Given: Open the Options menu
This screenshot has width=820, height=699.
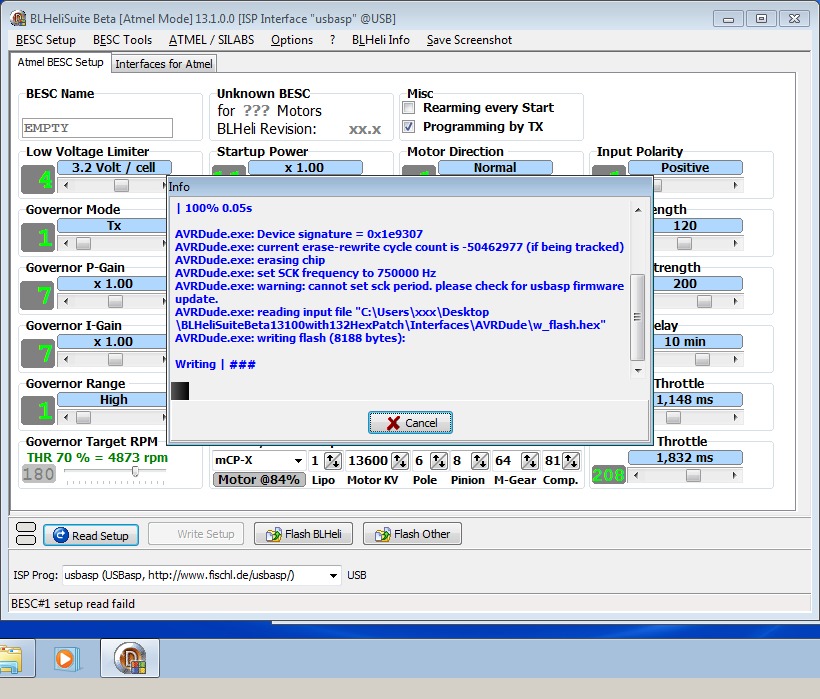Looking at the screenshot, I should point(291,40).
